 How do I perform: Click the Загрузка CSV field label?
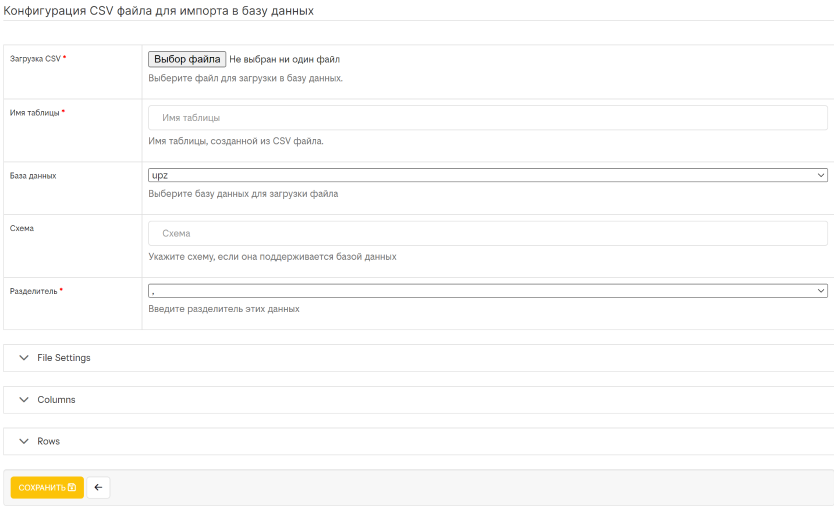(x=35, y=59)
